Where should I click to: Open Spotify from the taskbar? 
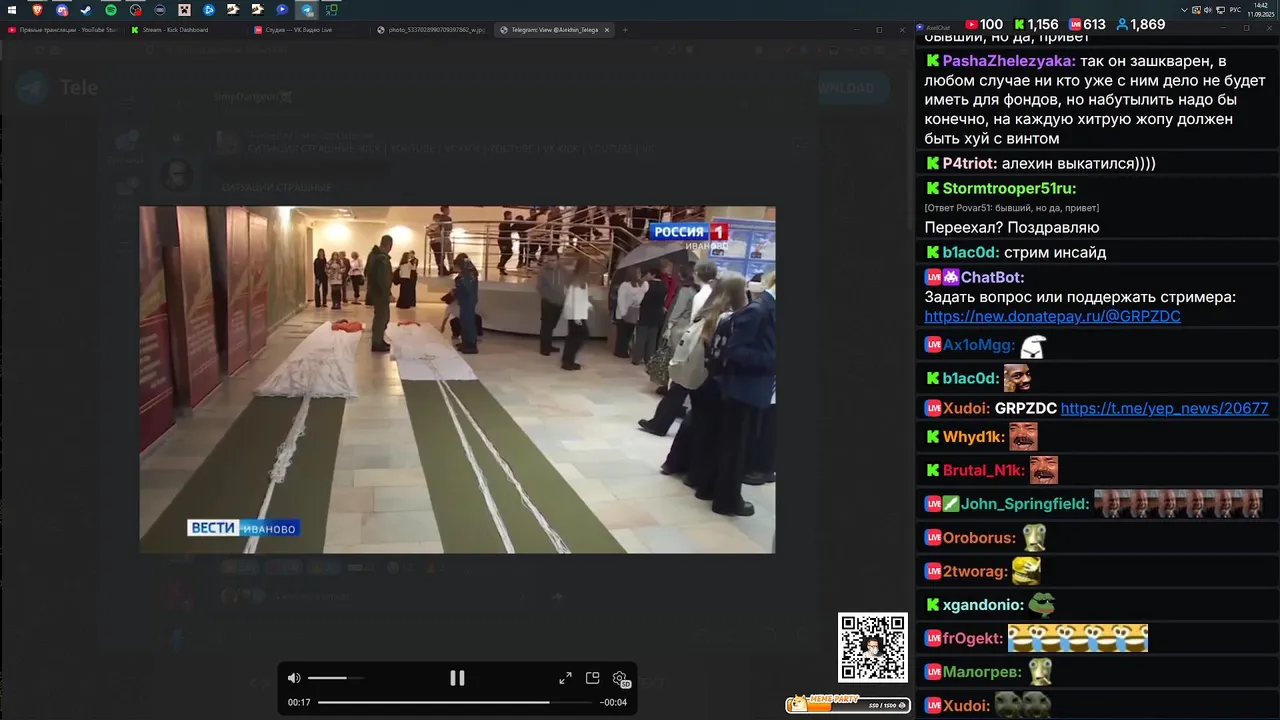point(110,10)
